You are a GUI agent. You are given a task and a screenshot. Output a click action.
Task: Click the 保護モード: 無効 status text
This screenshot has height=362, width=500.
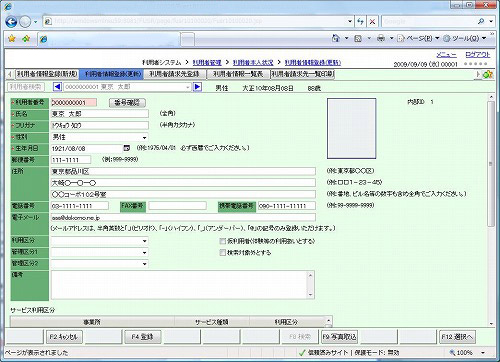377,352
